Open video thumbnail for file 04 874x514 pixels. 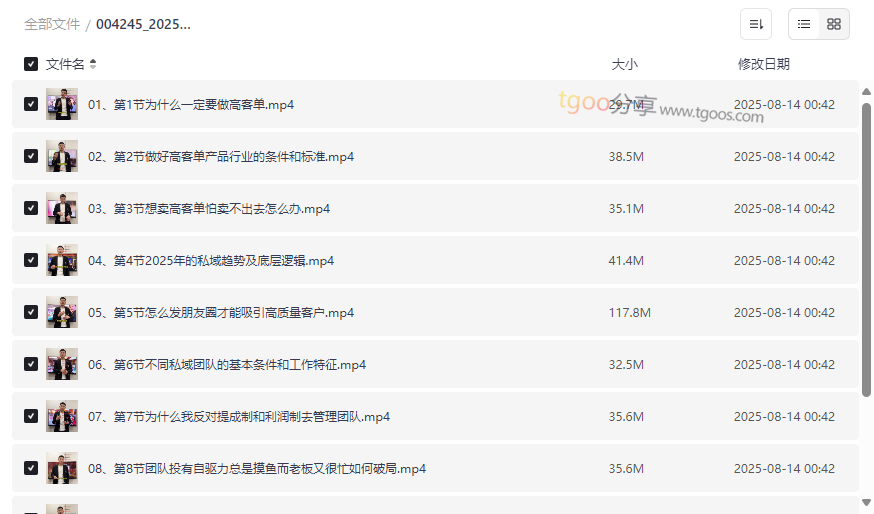(x=62, y=260)
